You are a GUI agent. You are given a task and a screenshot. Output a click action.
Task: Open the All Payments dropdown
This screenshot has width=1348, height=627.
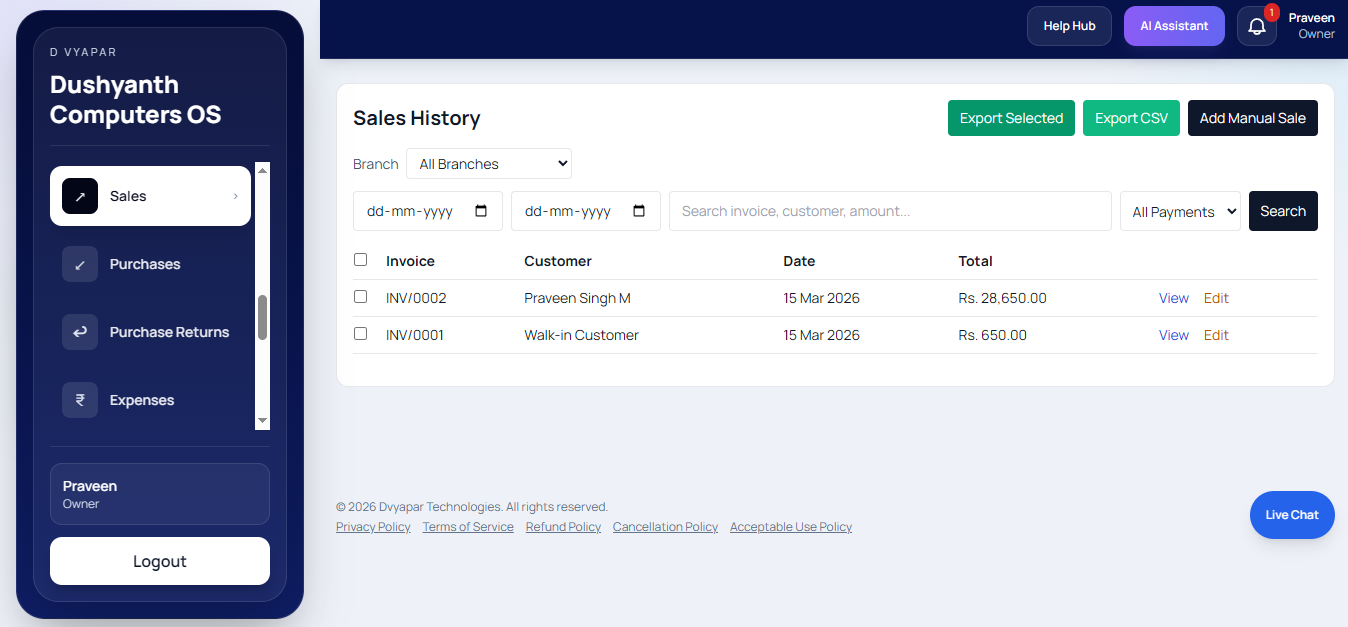coord(1180,211)
